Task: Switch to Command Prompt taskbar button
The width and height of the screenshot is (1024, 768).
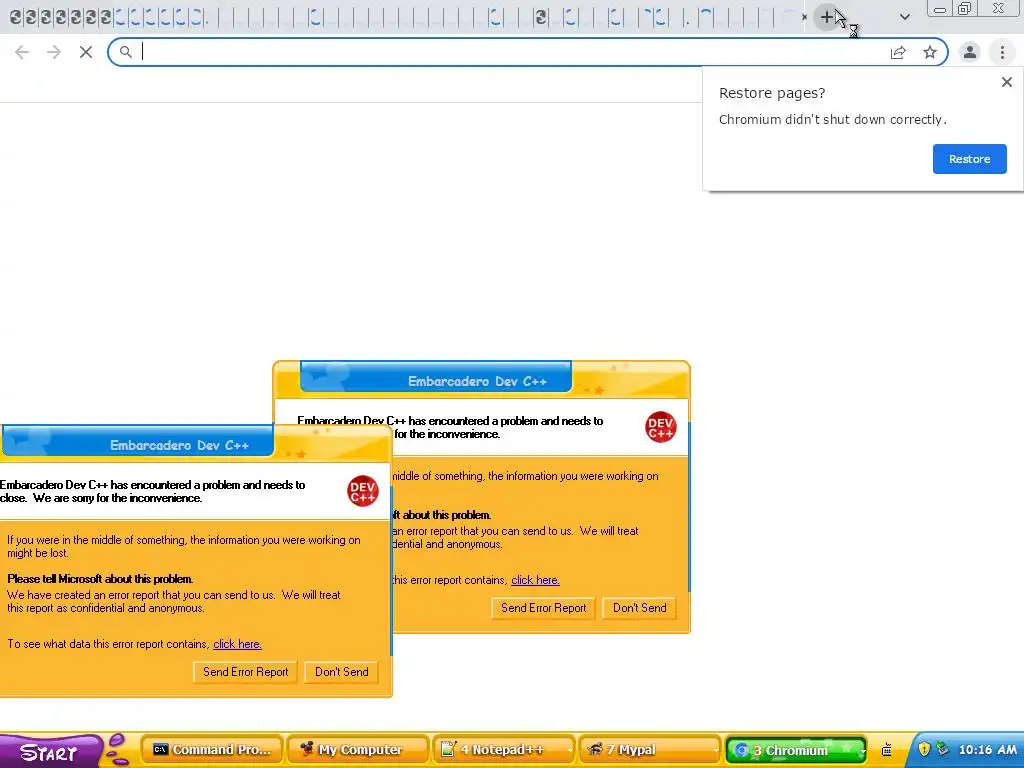Action: [x=211, y=750]
